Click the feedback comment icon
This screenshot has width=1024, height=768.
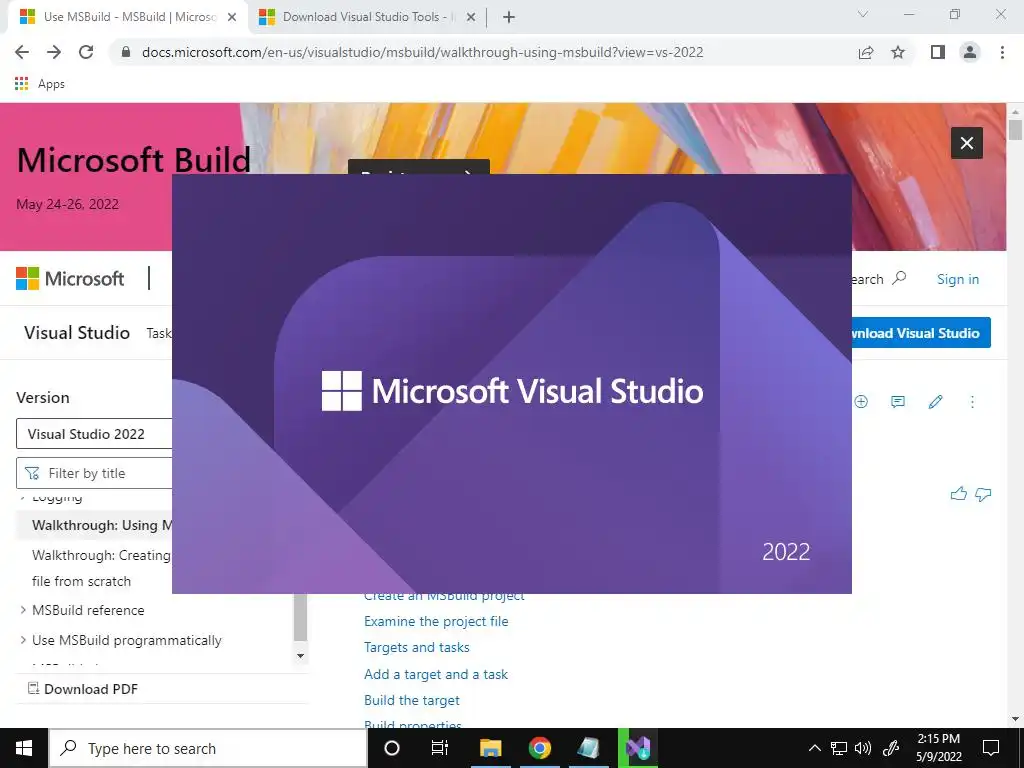[x=898, y=402]
